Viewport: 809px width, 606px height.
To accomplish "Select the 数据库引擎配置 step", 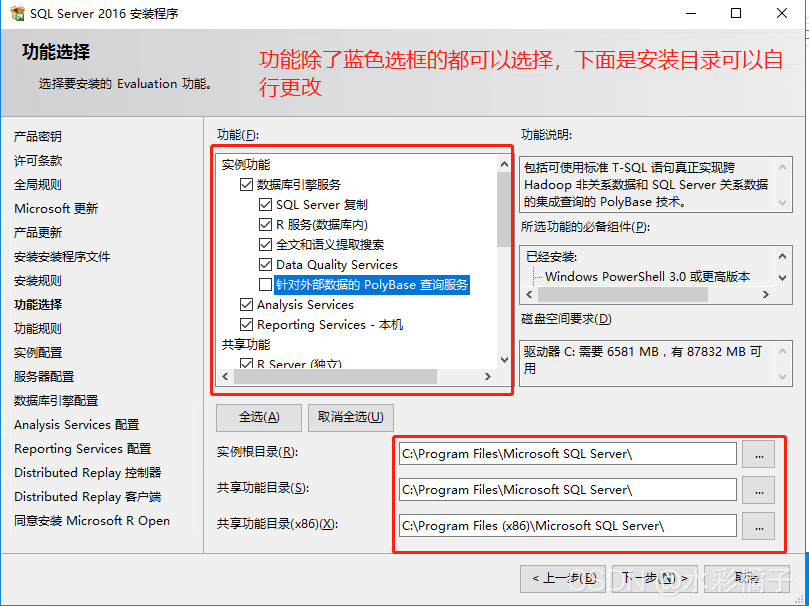I will point(56,401).
